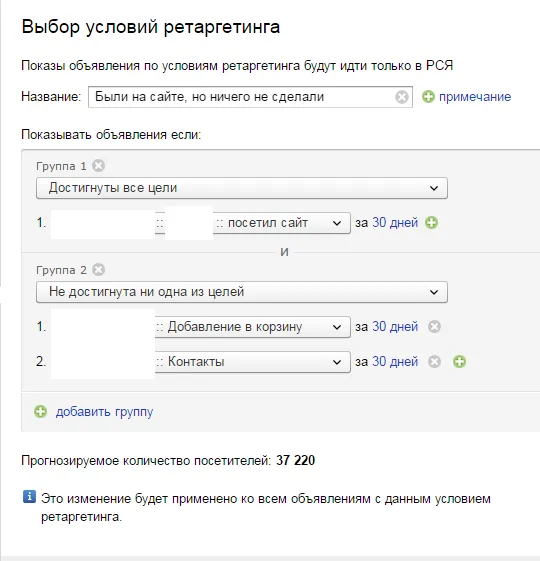The height and width of the screenshot is (561, 540).
Task: Click green plus icon beside добавить группу
Action: [x=40, y=411]
